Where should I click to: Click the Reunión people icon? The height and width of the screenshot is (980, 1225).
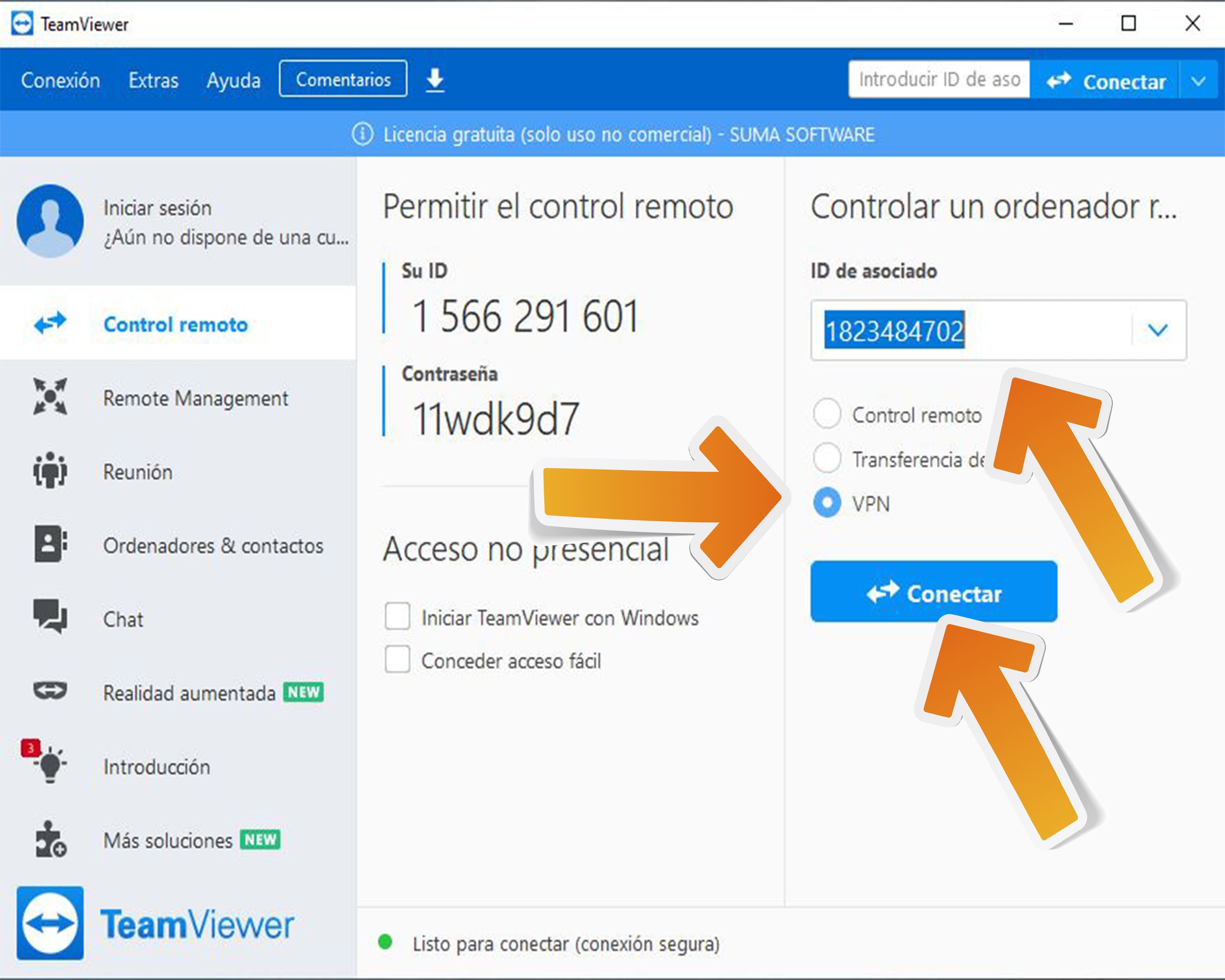(x=50, y=471)
